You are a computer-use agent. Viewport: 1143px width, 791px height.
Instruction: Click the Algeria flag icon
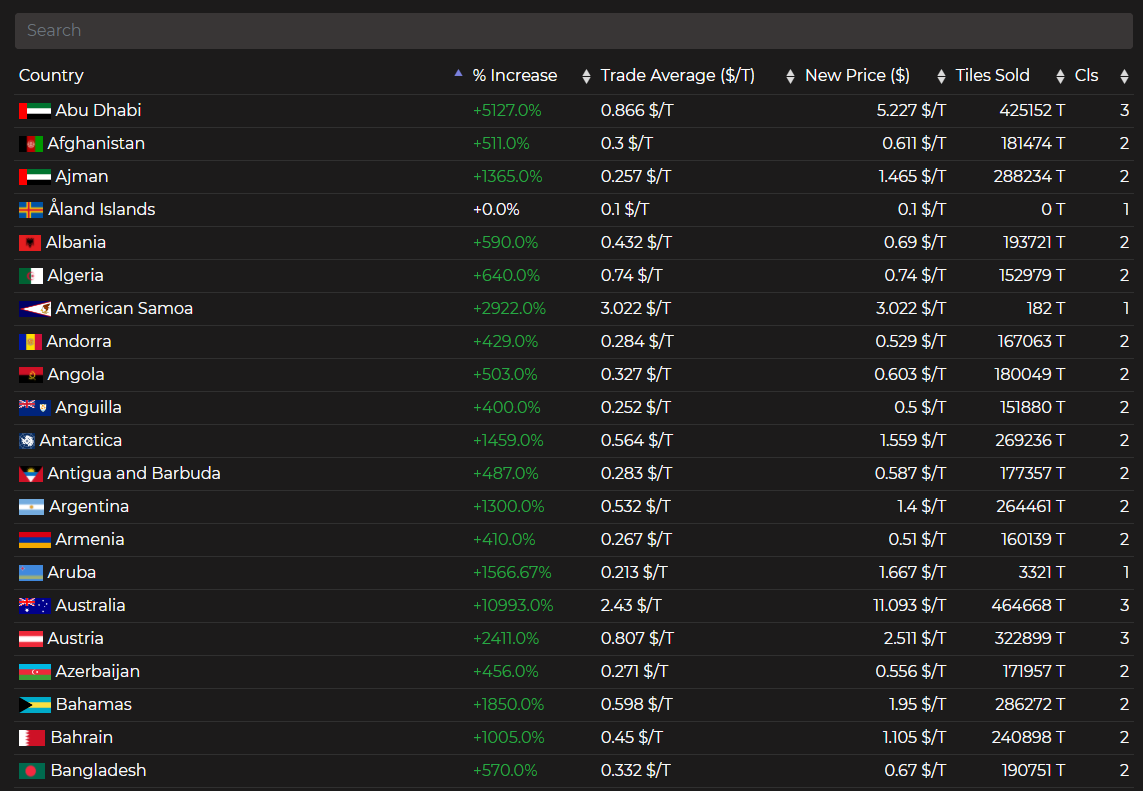[31, 276]
